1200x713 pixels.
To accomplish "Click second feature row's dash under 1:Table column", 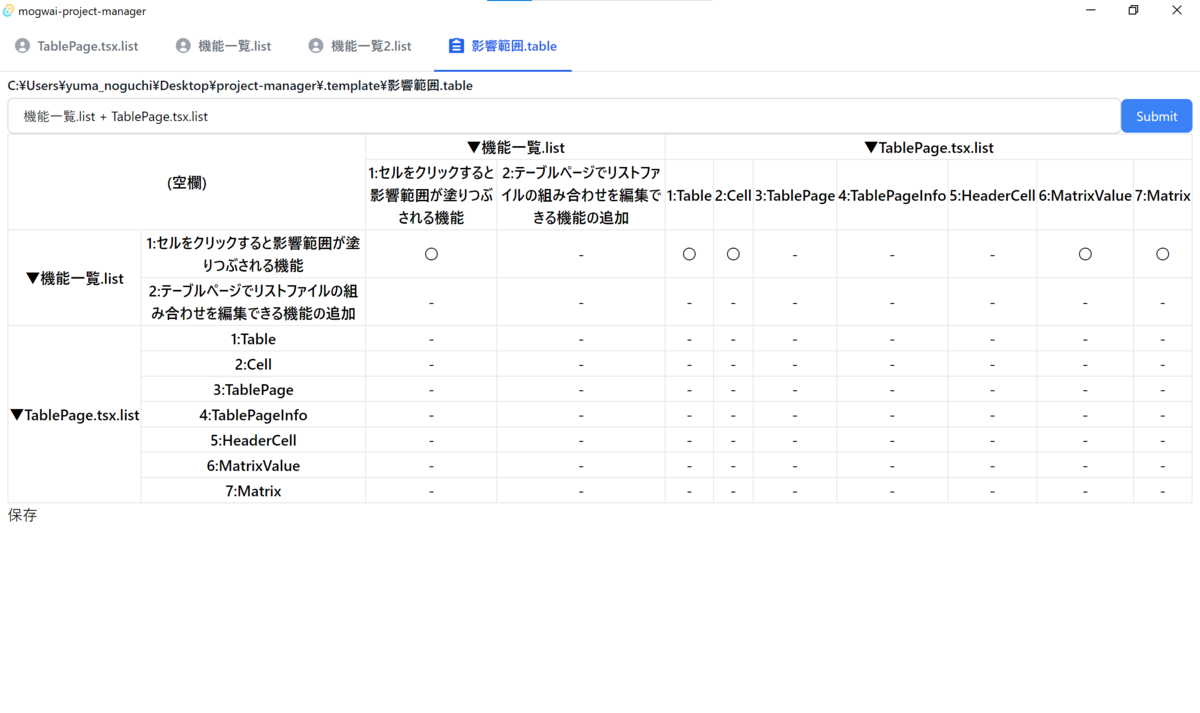I will (x=689, y=302).
